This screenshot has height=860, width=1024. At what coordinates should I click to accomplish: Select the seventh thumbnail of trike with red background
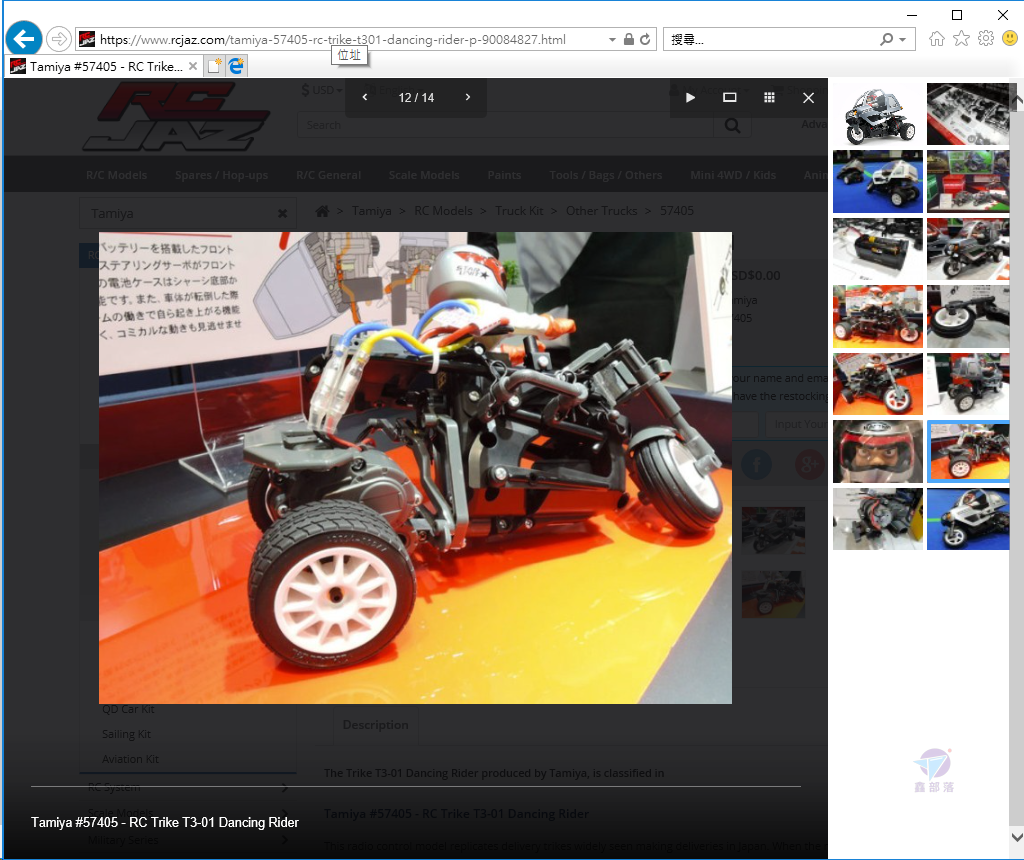[878, 316]
